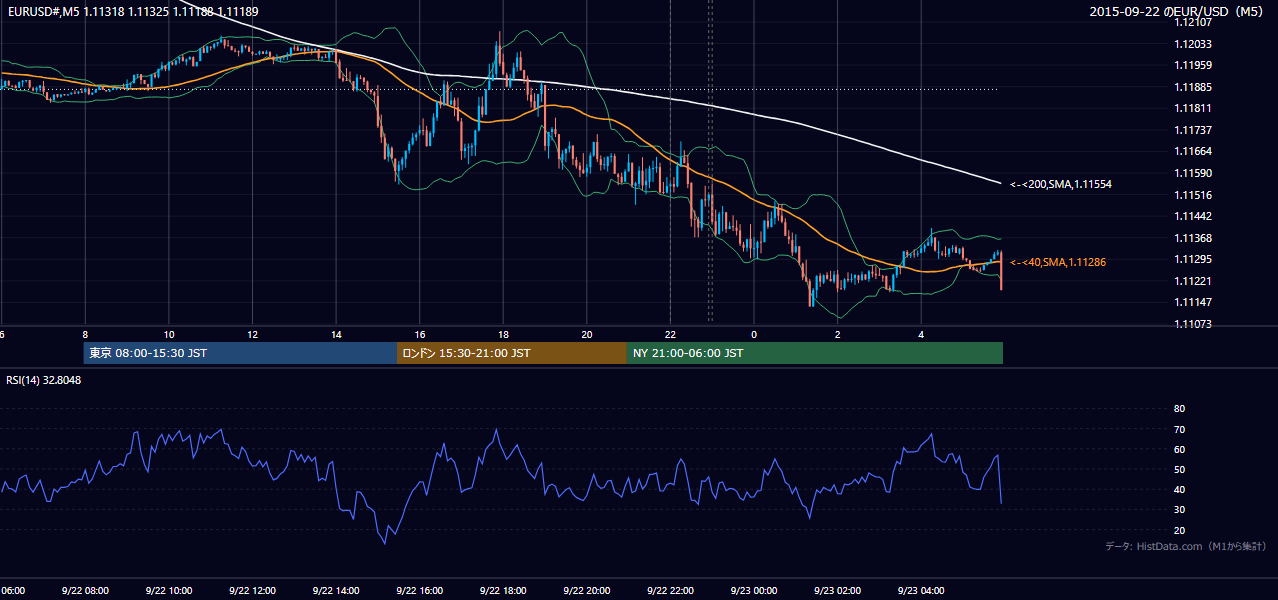The image size is (1278, 600).
Task: Click the NY 21:00-06:00 JST session bar
Action: [815, 353]
